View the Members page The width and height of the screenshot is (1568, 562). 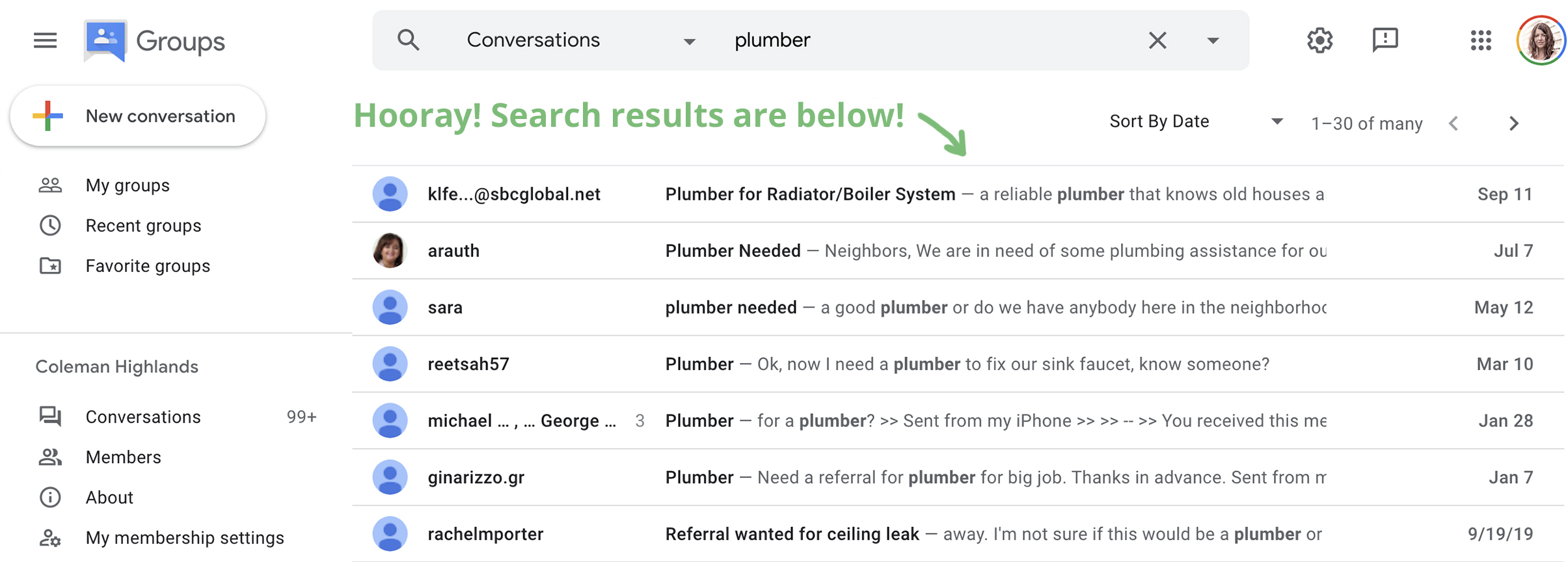pos(123,457)
